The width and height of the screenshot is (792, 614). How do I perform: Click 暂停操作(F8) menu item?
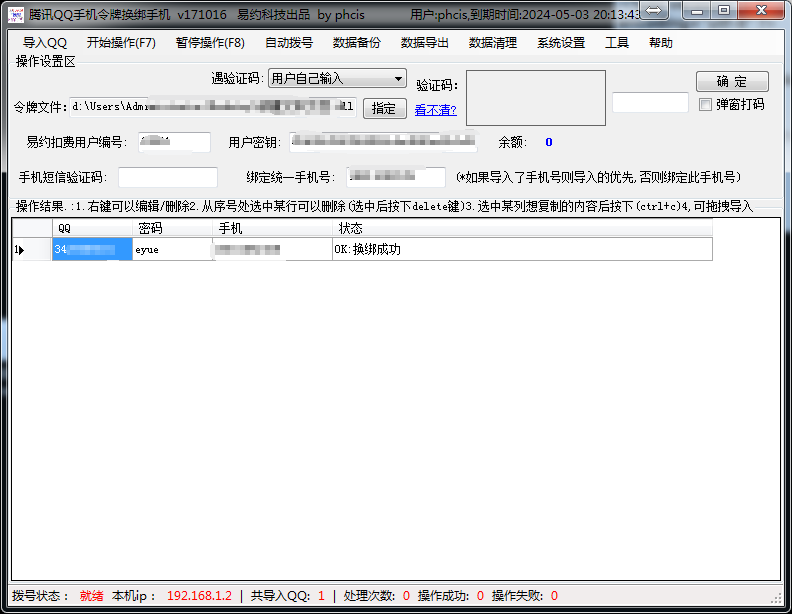(x=210, y=43)
